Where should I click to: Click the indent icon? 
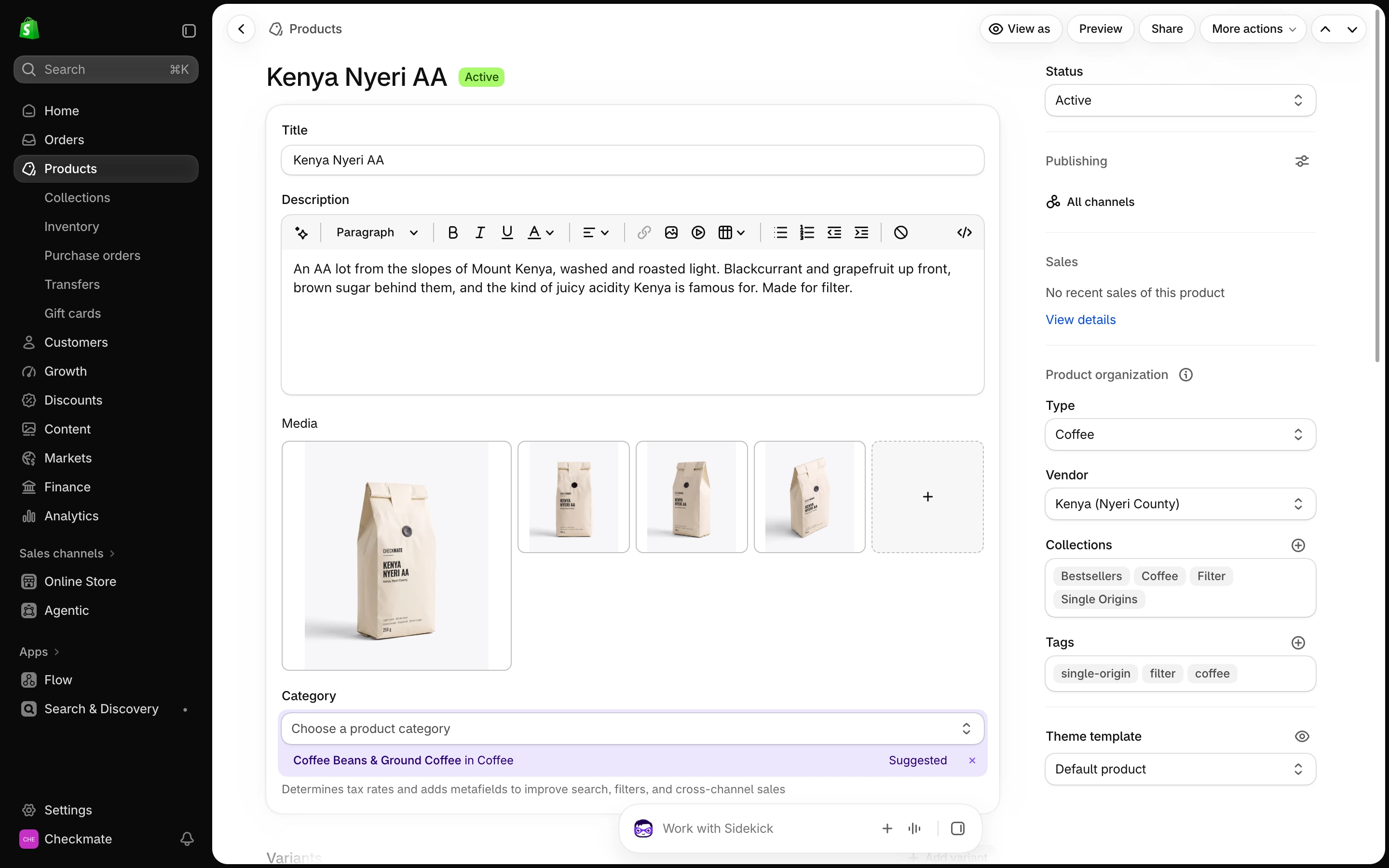point(861,232)
